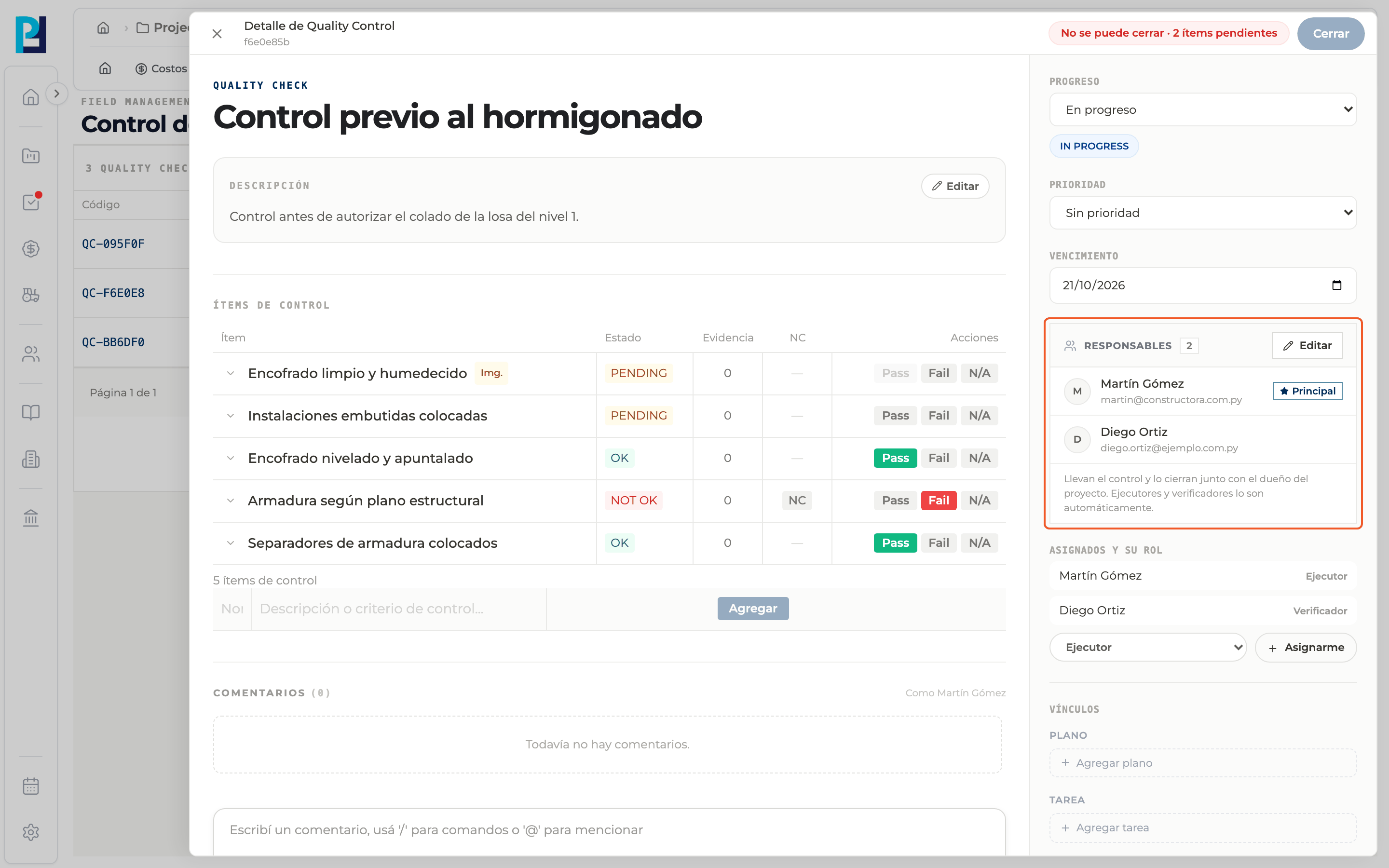The image size is (1389, 868).
Task: Close the Quality Control detail panel with X
Action: [x=217, y=34]
